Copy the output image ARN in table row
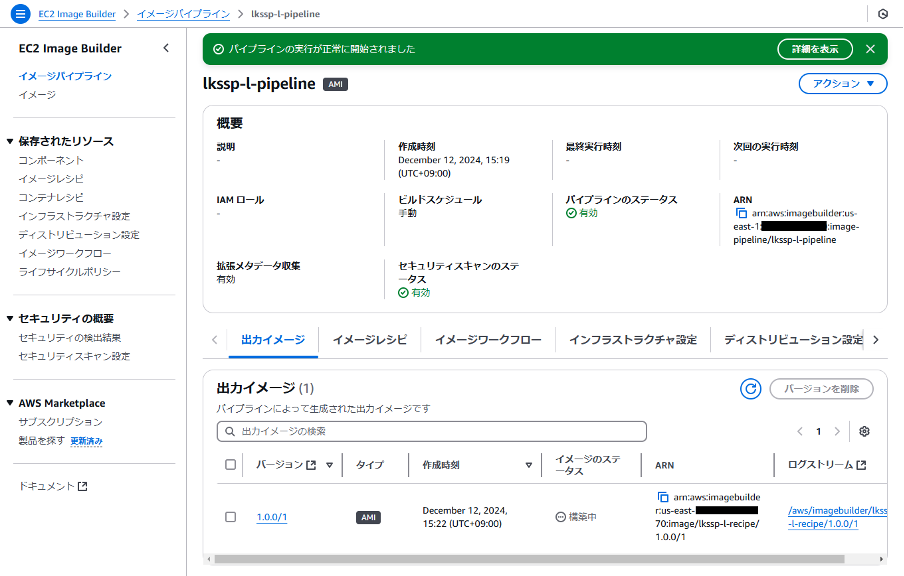904x576 pixels. pyautogui.click(x=663, y=497)
